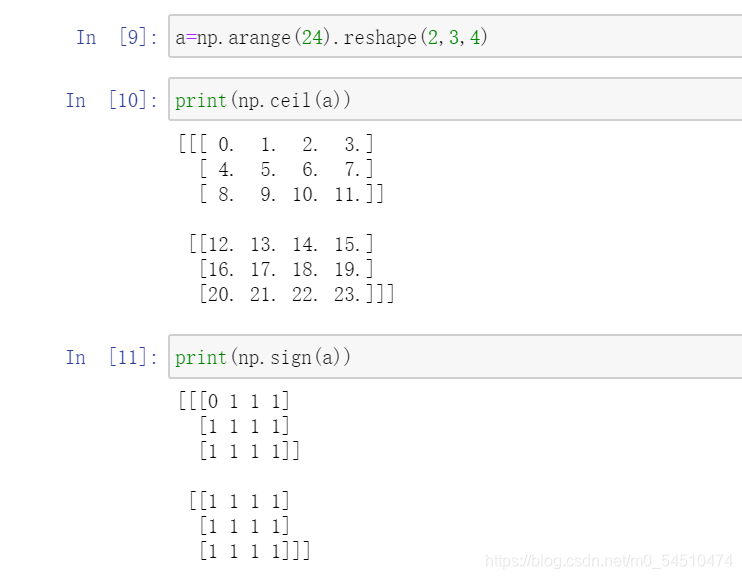Select the In [10]: prompt label

tap(112, 100)
